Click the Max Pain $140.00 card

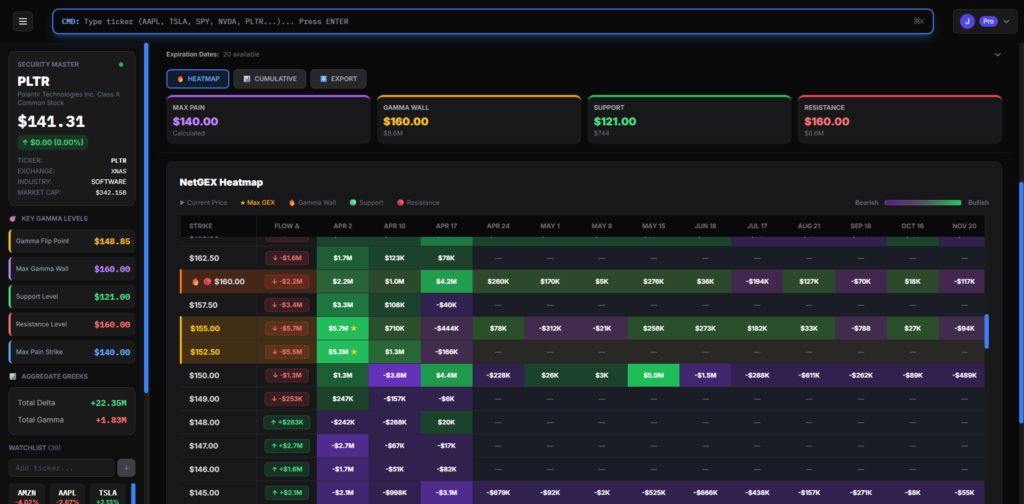[x=268, y=119]
